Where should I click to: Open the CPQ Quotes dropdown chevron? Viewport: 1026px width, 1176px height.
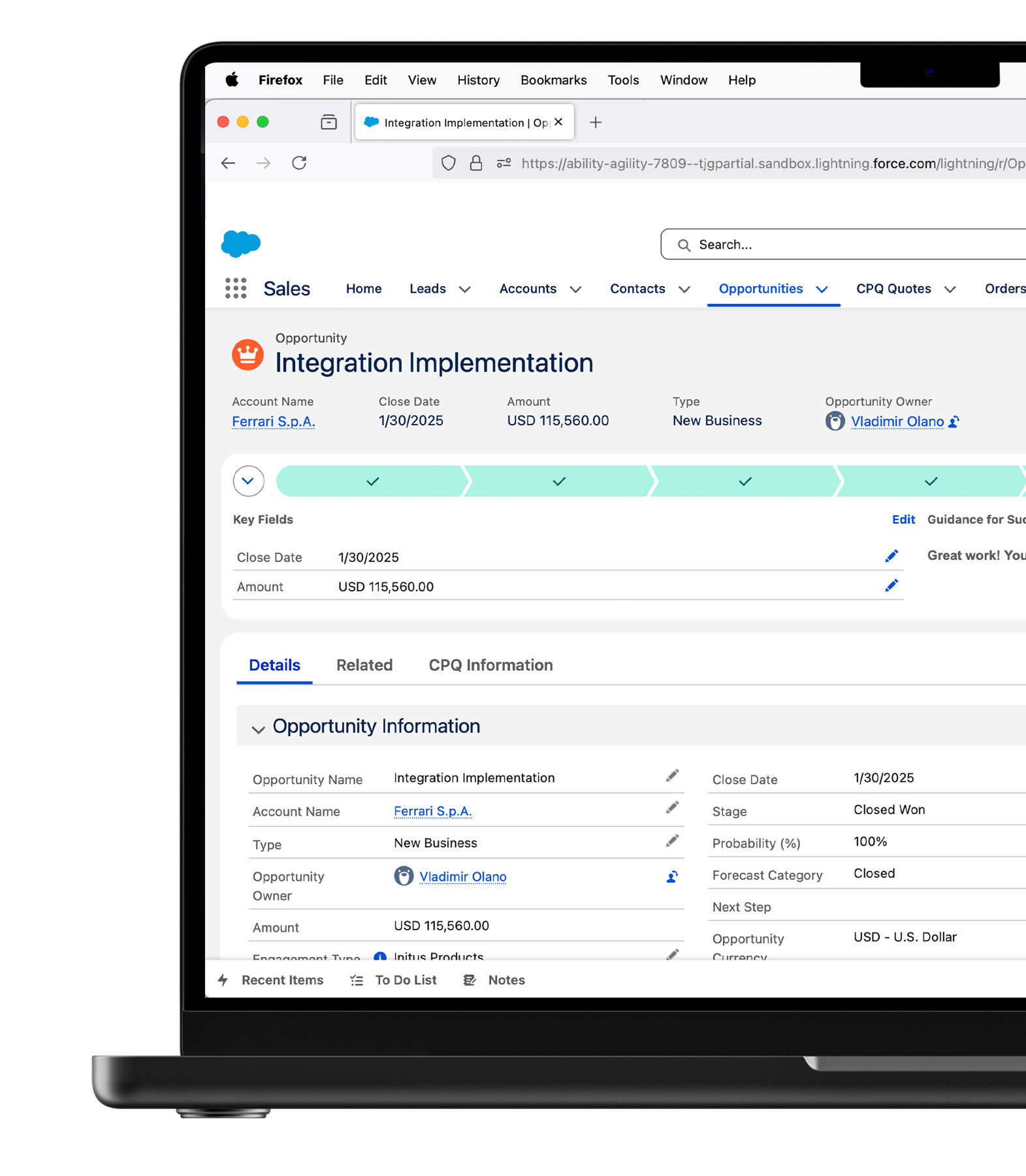point(950,289)
